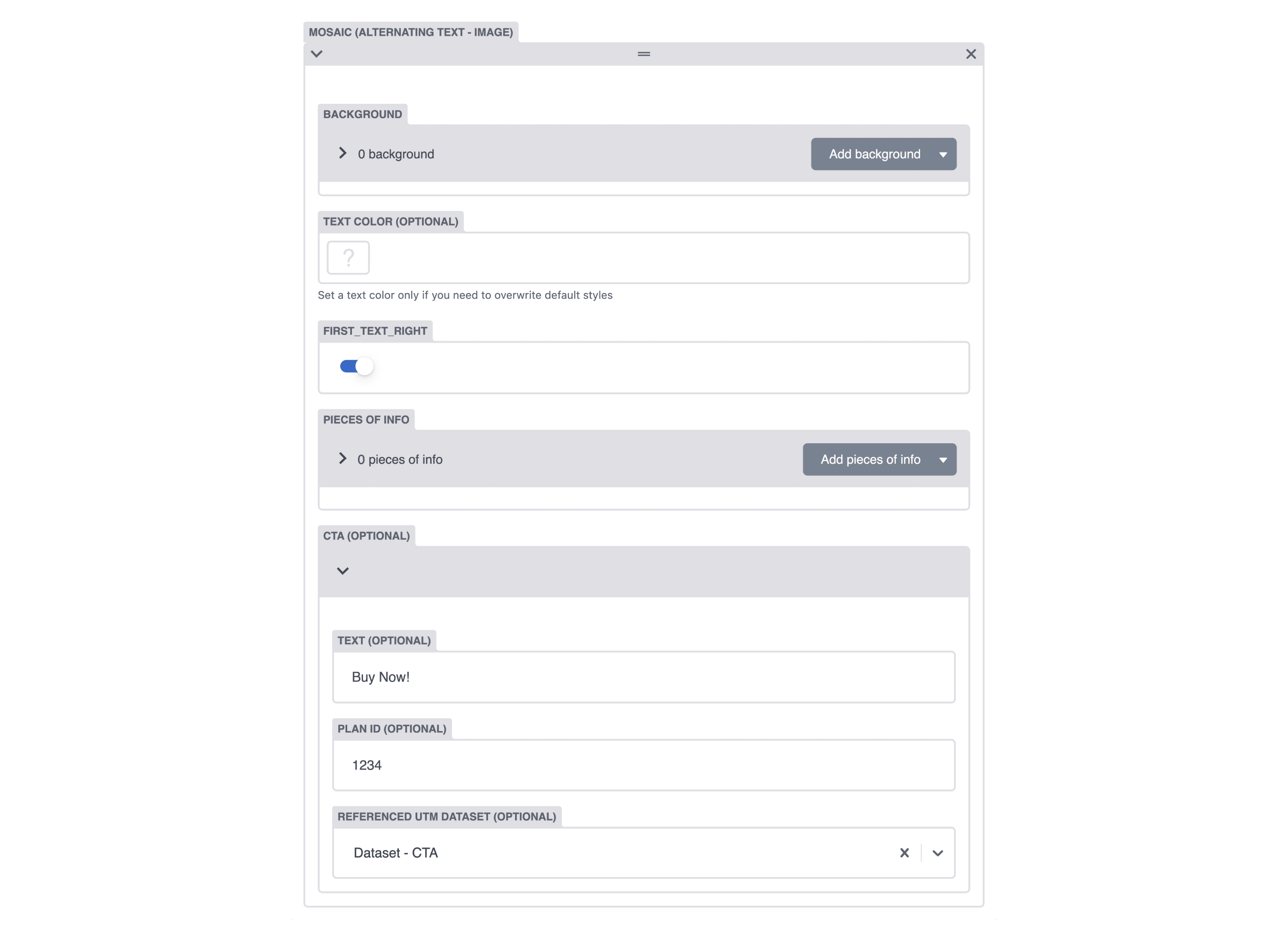Focus the Buy Now! text field

point(643,677)
